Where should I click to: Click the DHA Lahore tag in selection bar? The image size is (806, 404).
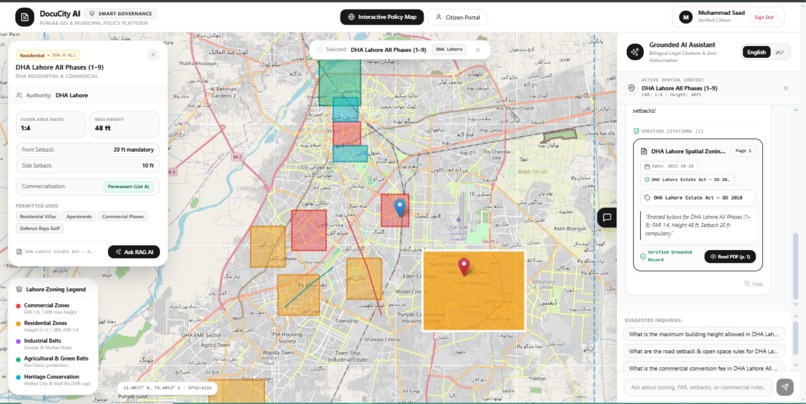(x=449, y=49)
